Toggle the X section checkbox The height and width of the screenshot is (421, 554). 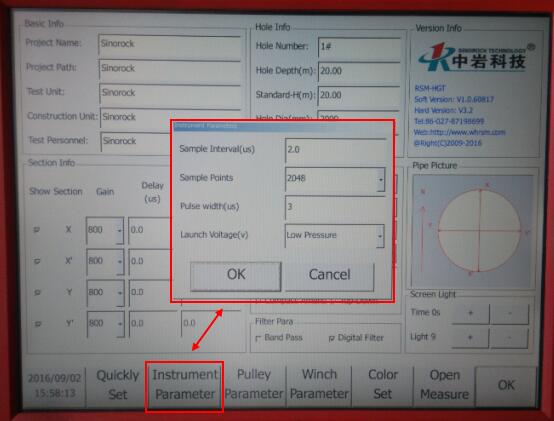tap(36, 230)
